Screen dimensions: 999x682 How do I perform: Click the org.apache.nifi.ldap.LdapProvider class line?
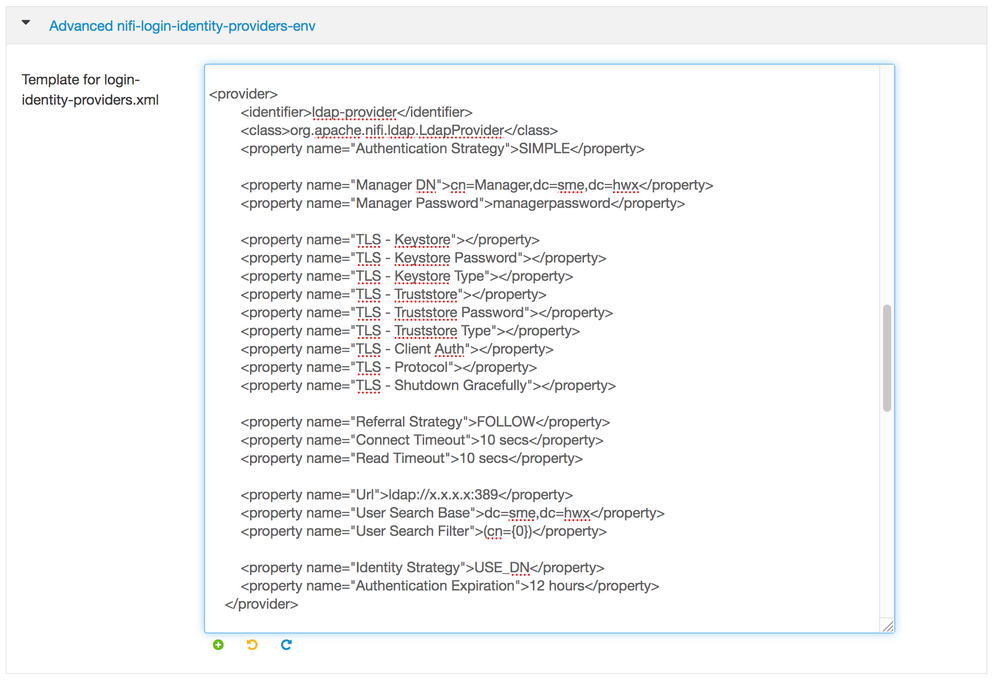(x=399, y=131)
